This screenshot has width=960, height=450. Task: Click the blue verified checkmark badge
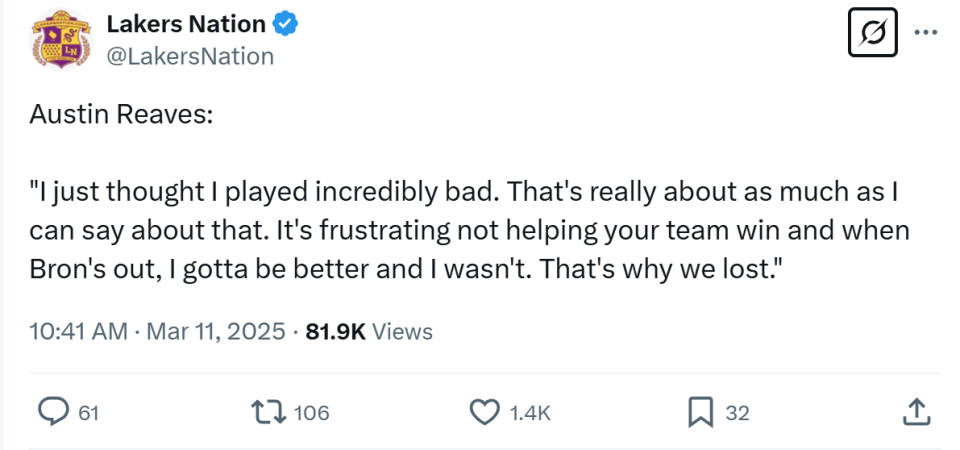point(287,24)
